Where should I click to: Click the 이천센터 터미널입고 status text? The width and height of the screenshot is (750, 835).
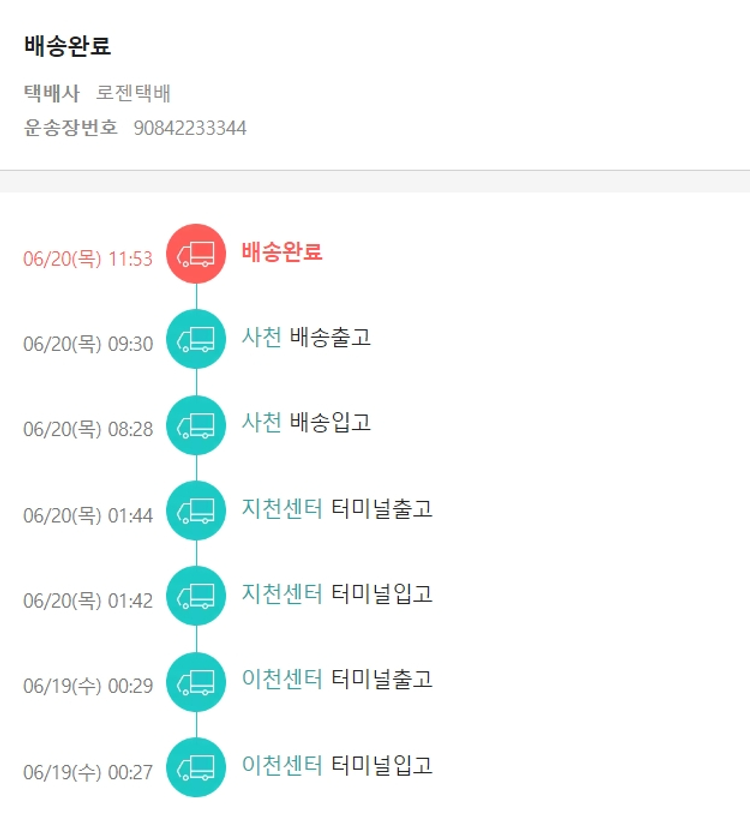click(337, 766)
